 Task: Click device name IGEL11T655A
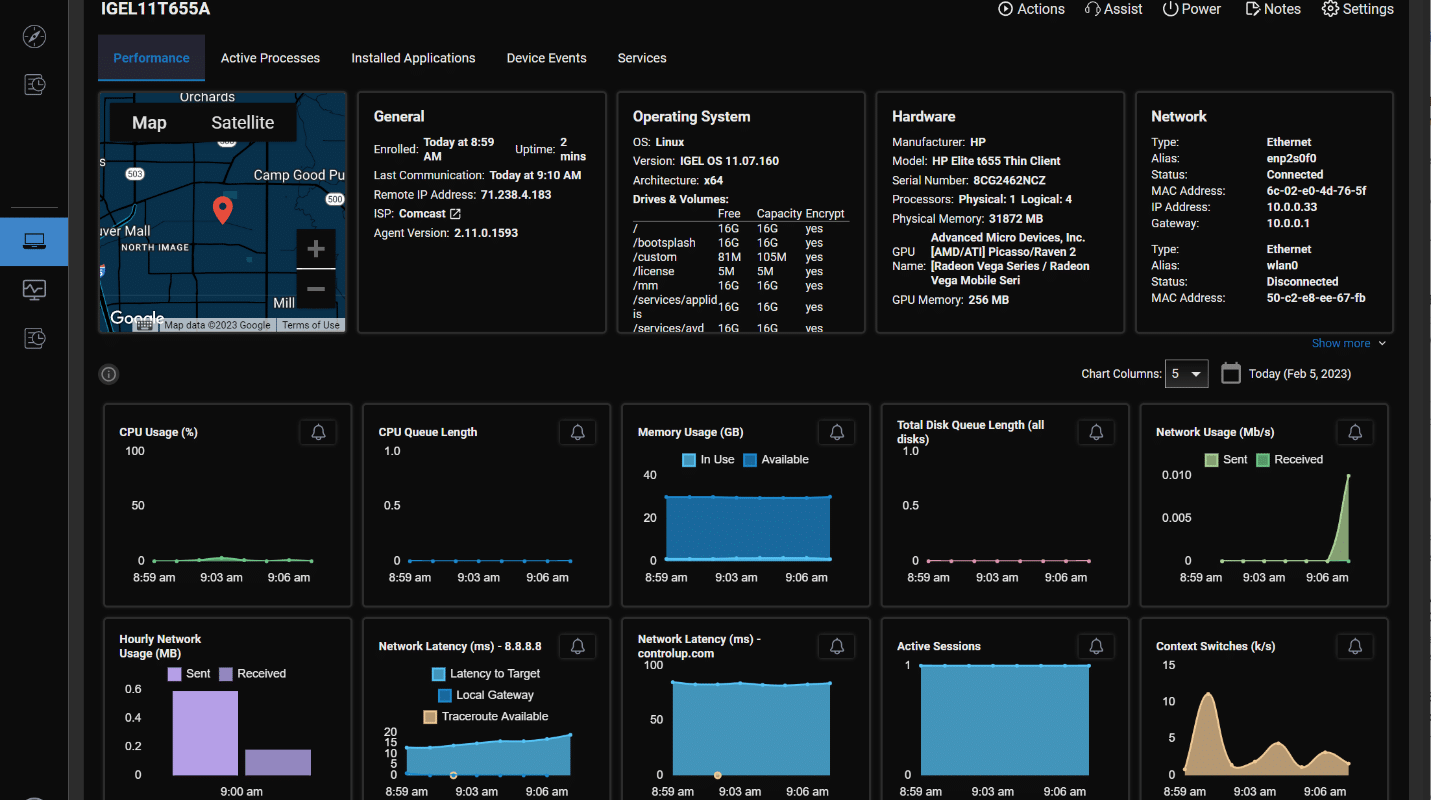click(156, 9)
